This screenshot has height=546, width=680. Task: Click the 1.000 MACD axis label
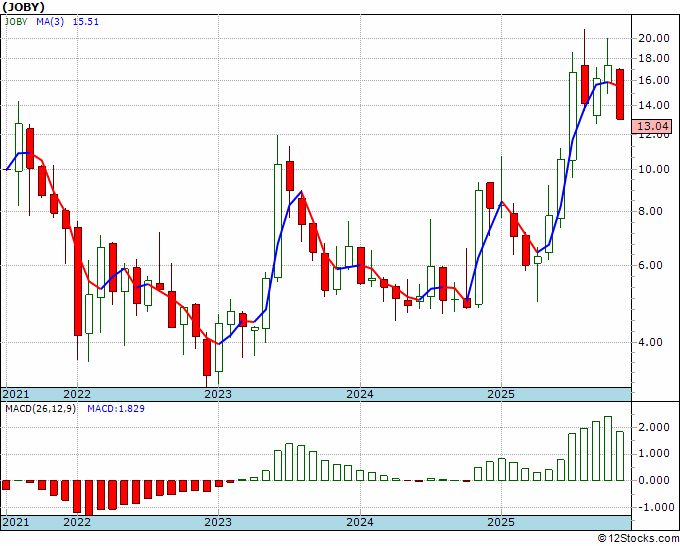[654, 454]
